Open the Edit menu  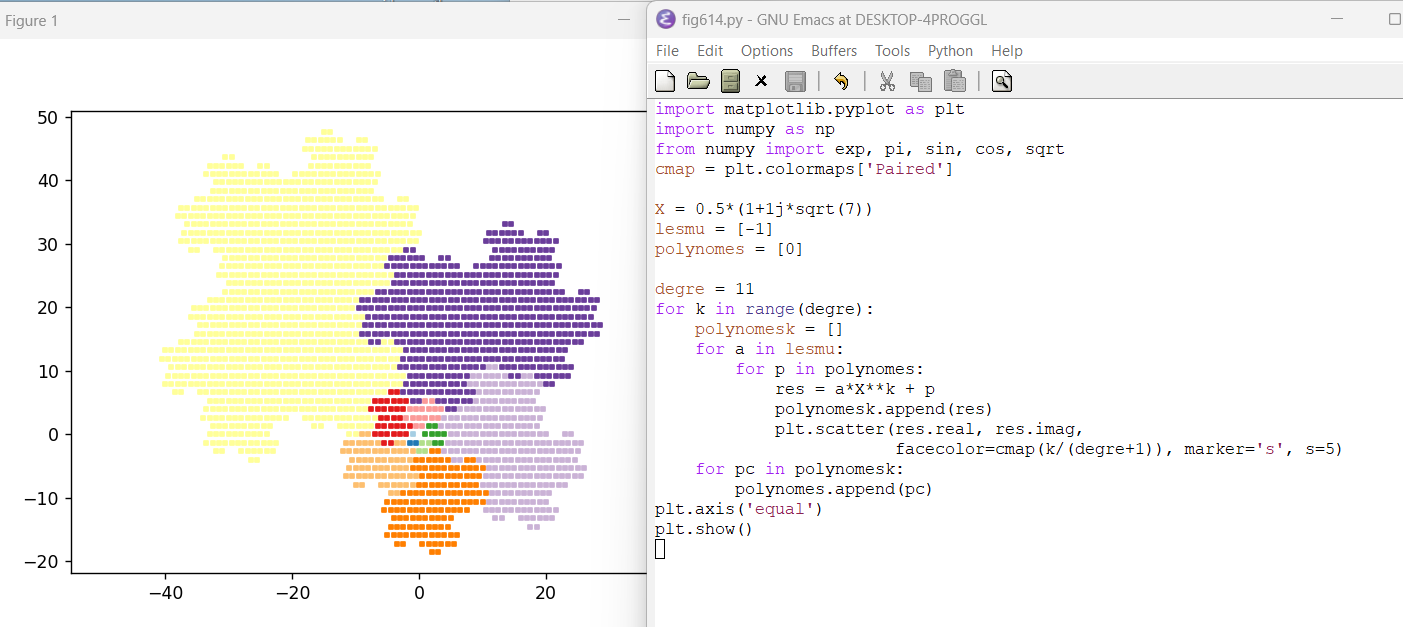pos(710,51)
